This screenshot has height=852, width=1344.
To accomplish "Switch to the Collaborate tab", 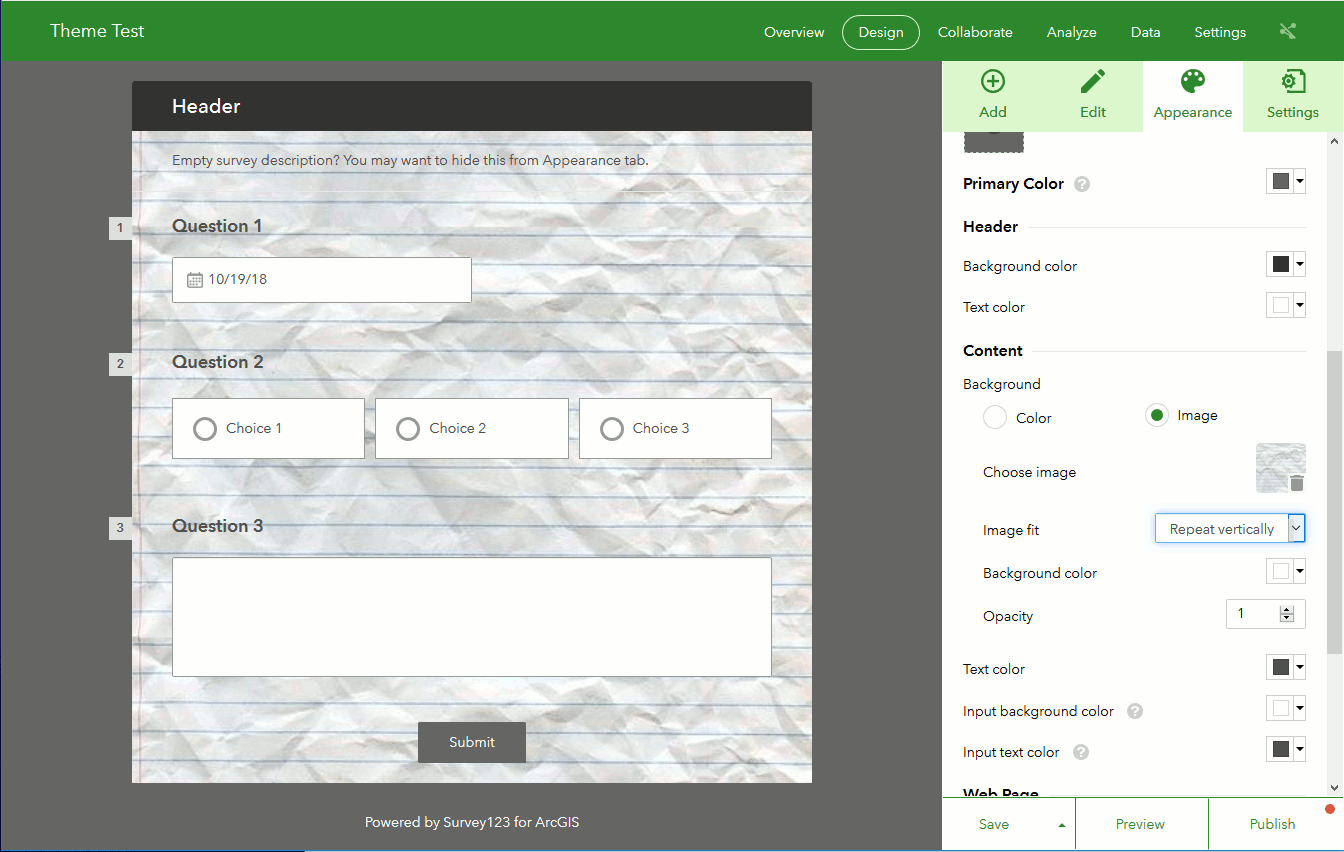I will pos(975,32).
